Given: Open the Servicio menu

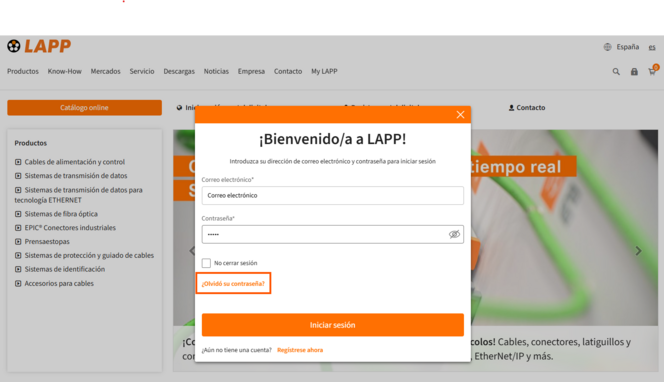Looking at the screenshot, I should pyautogui.click(x=142, y=72).
